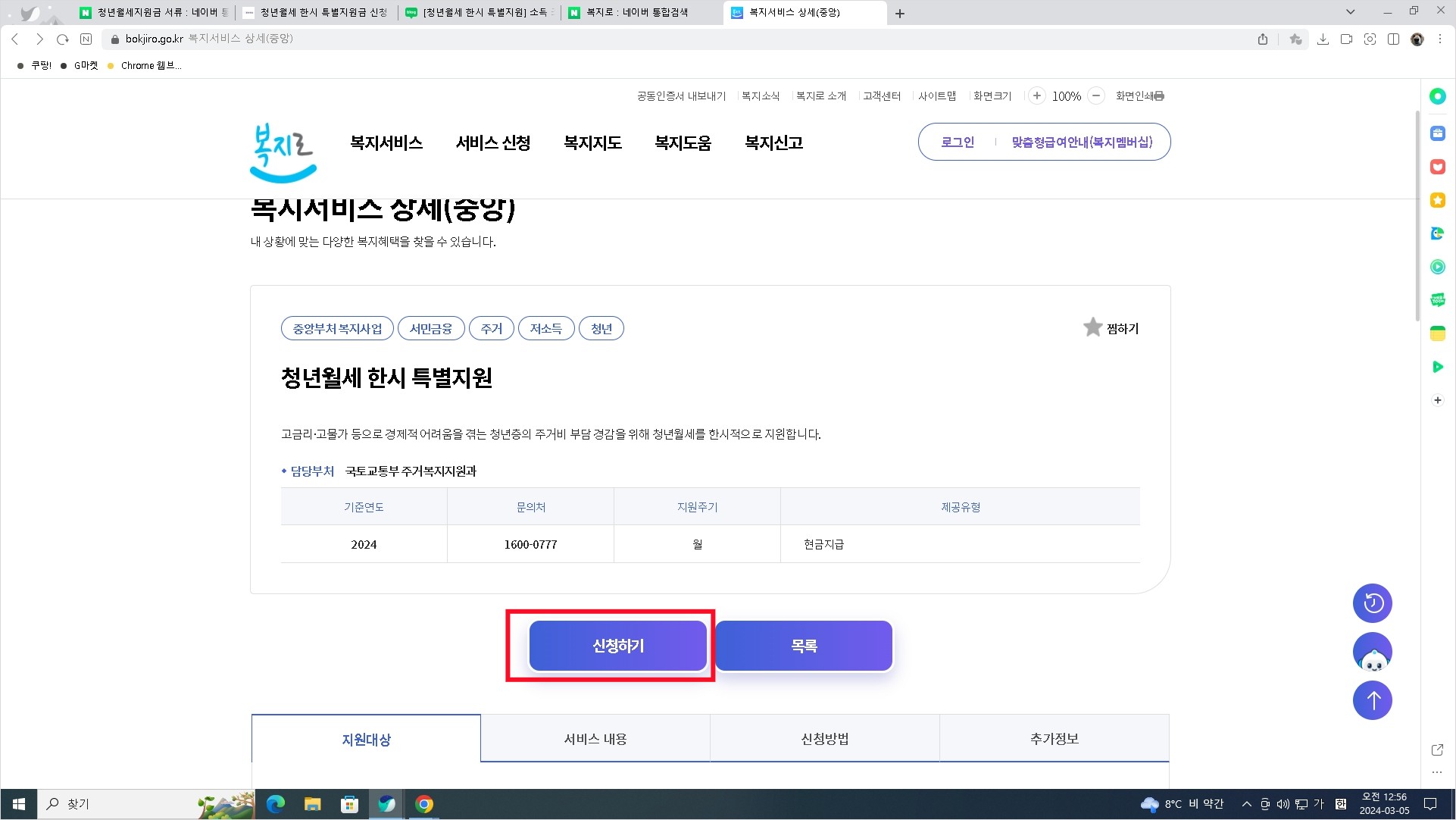
Task: Click the star 찜하기 favorite icon
Action: pyautogui.click(x=1092, y=327)
